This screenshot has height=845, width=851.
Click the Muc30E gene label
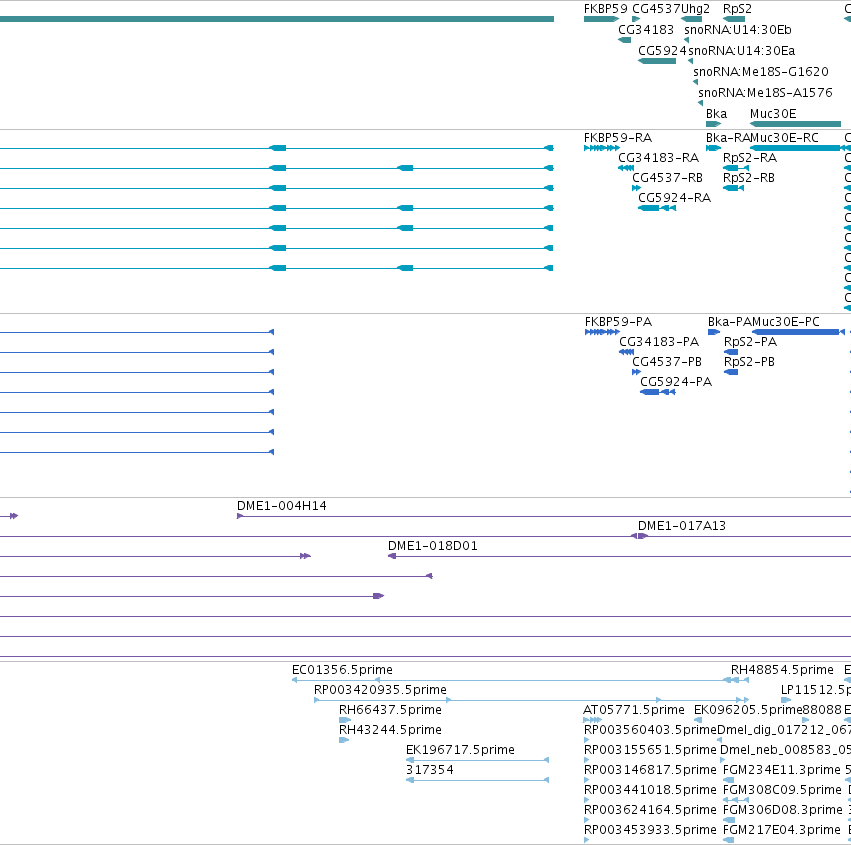coord(773,114)
